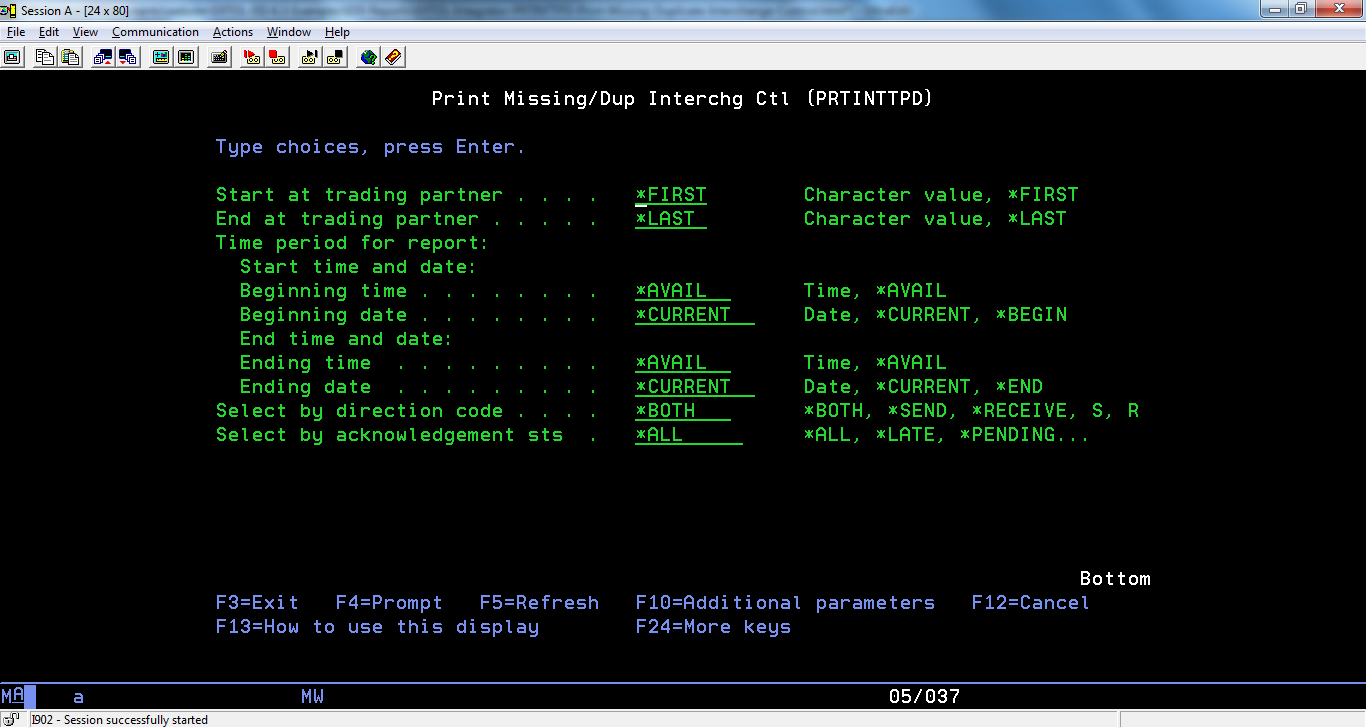Open the View menu
This screenshot has width=1366, height=728.
click(85, 32)
